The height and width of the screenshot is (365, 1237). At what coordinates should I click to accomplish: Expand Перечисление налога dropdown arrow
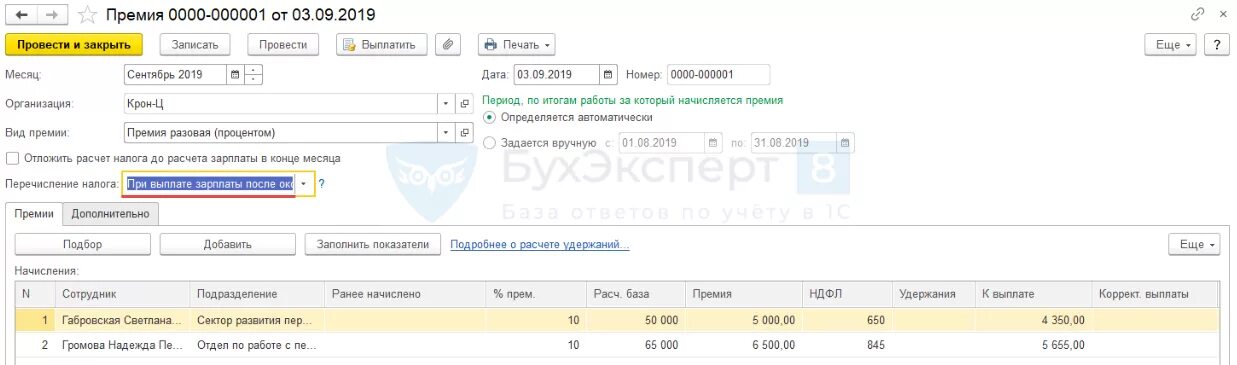point(304,184)
